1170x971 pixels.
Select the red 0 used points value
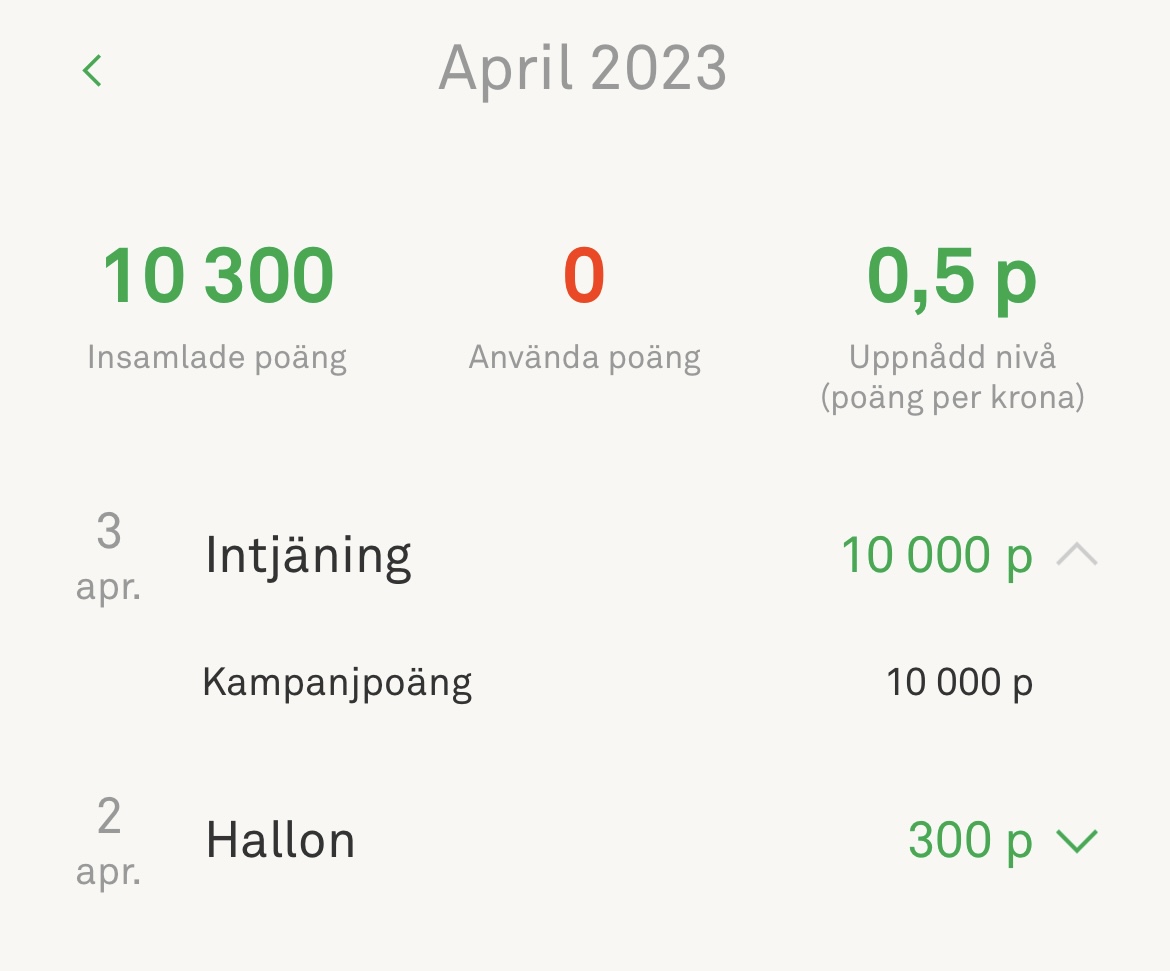[584, 276]
